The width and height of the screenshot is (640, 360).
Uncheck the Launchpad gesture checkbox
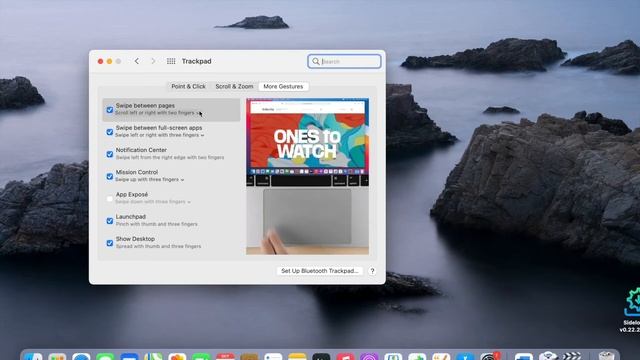[110, 221]
